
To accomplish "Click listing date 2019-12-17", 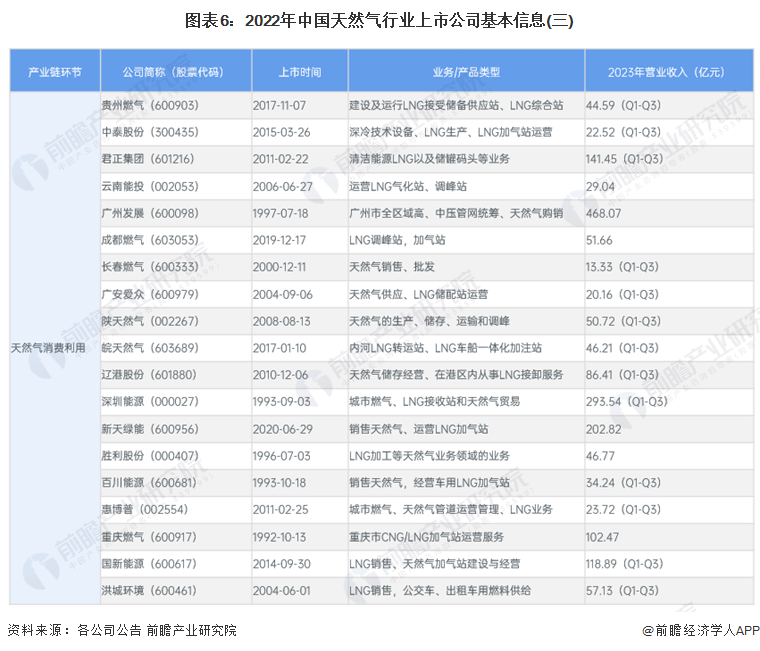I will [x=279, y=240].
